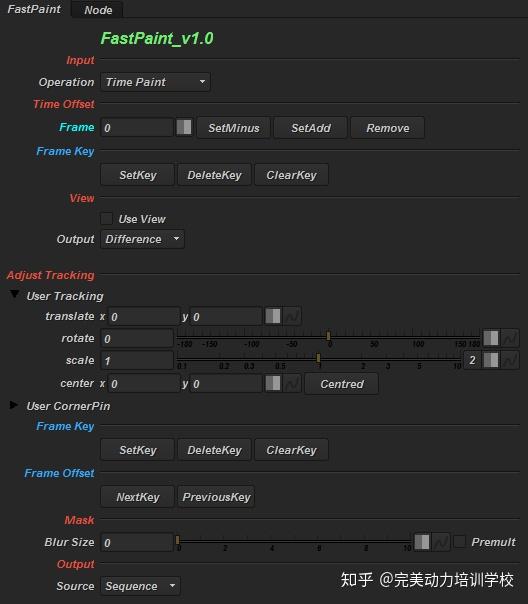The image size is (528, 604).
Task: Toggle the Premult checkbox
Action: pos(459,541)
